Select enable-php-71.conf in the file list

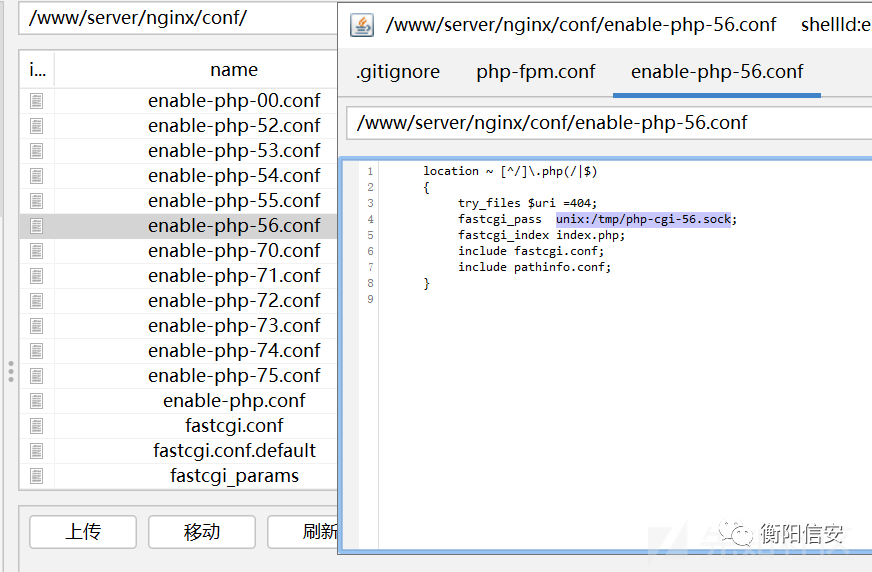coord(234,276)
